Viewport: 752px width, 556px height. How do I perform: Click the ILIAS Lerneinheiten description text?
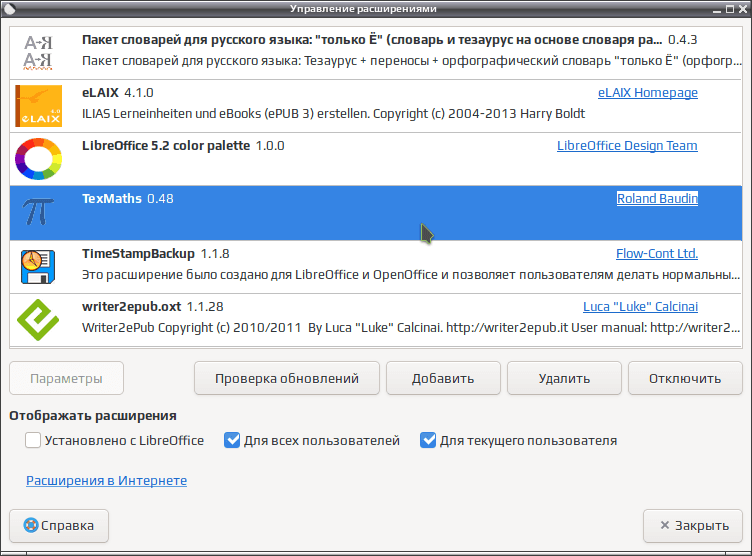pos(333,114)
